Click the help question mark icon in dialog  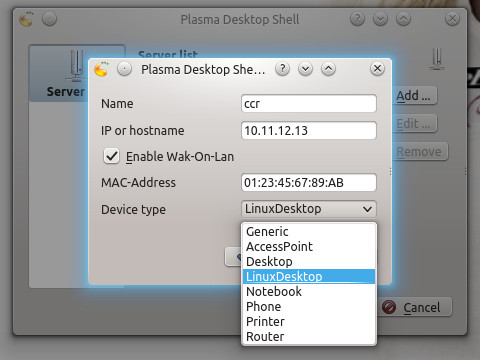click(x=282, y=69)
